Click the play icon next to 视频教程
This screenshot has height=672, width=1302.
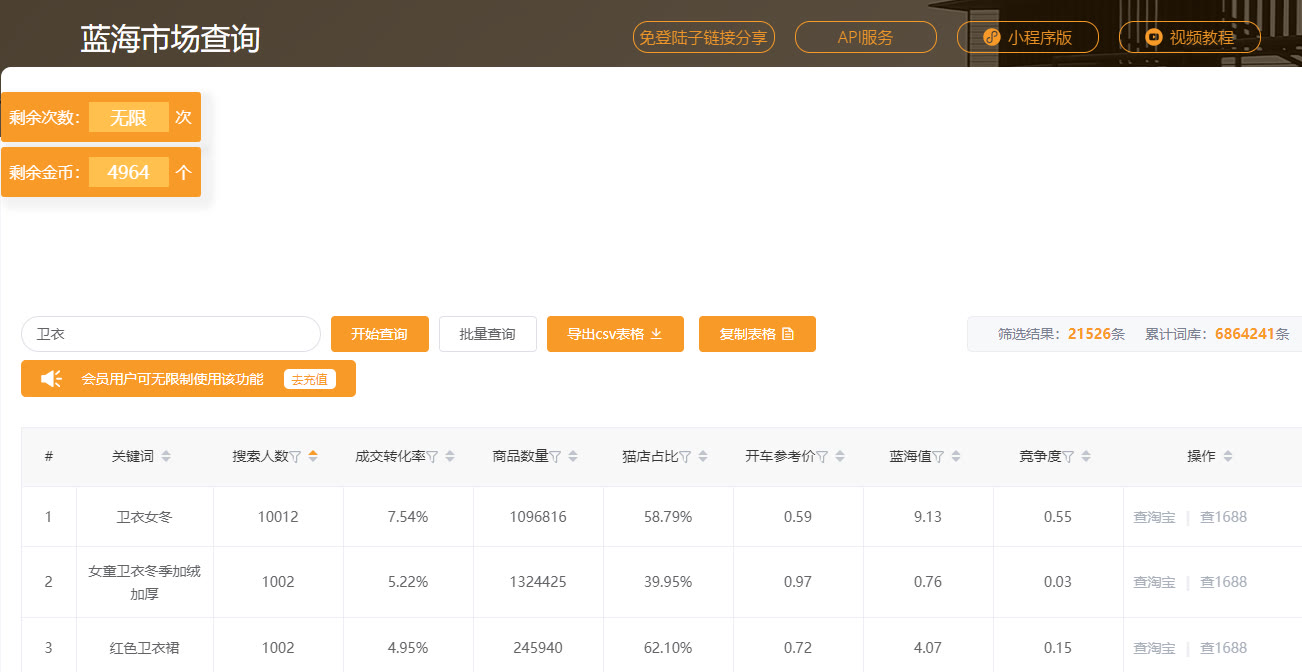1155,37
